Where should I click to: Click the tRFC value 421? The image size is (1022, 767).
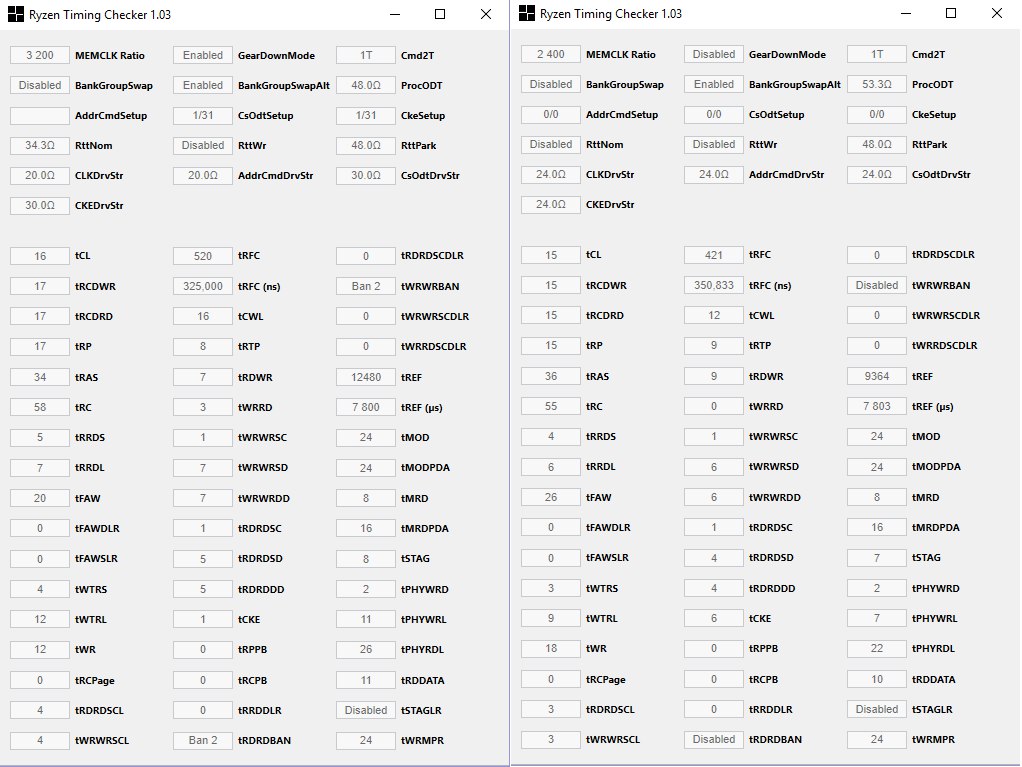tap(714, 255)
